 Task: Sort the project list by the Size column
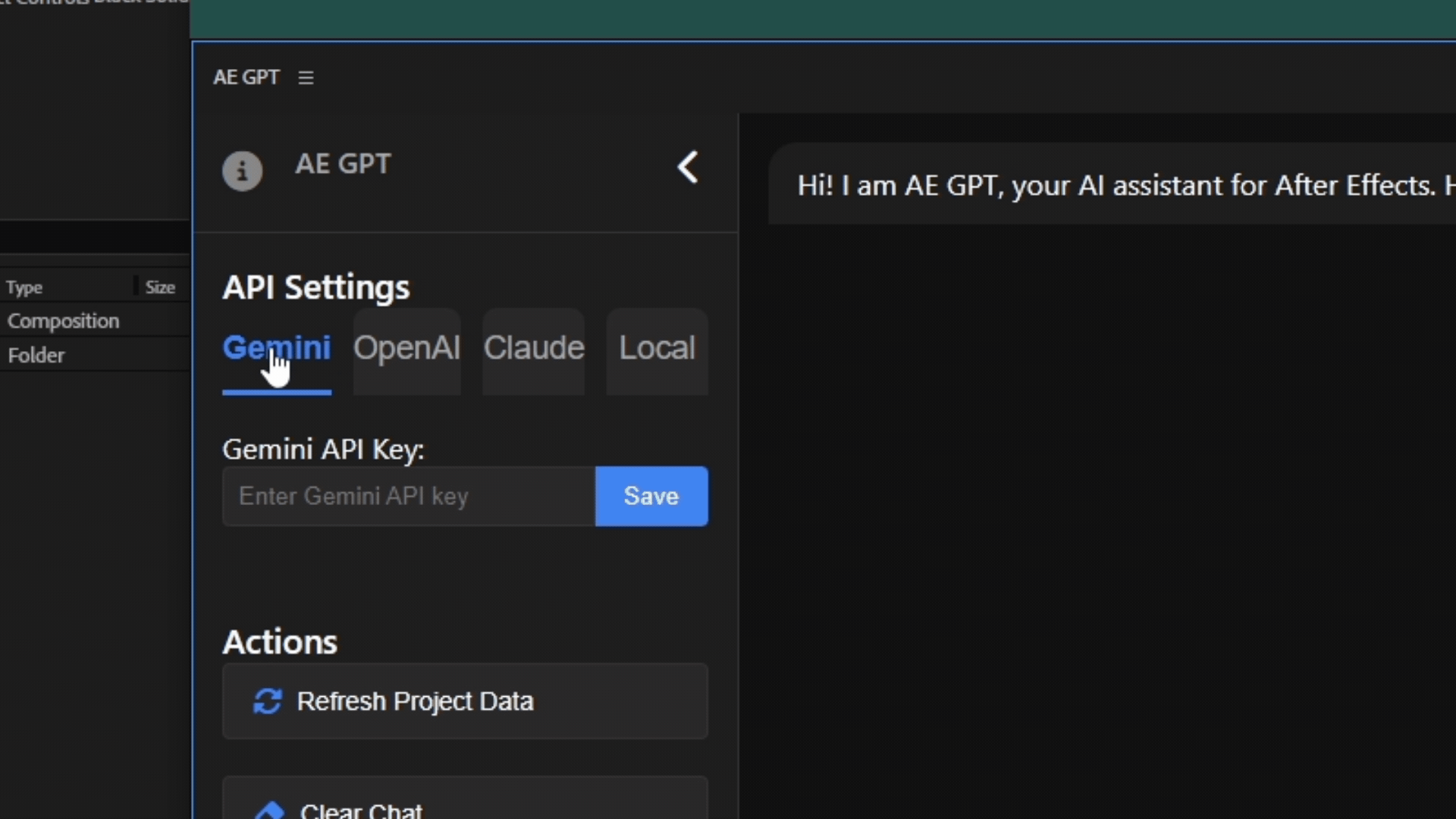point(160,287)
